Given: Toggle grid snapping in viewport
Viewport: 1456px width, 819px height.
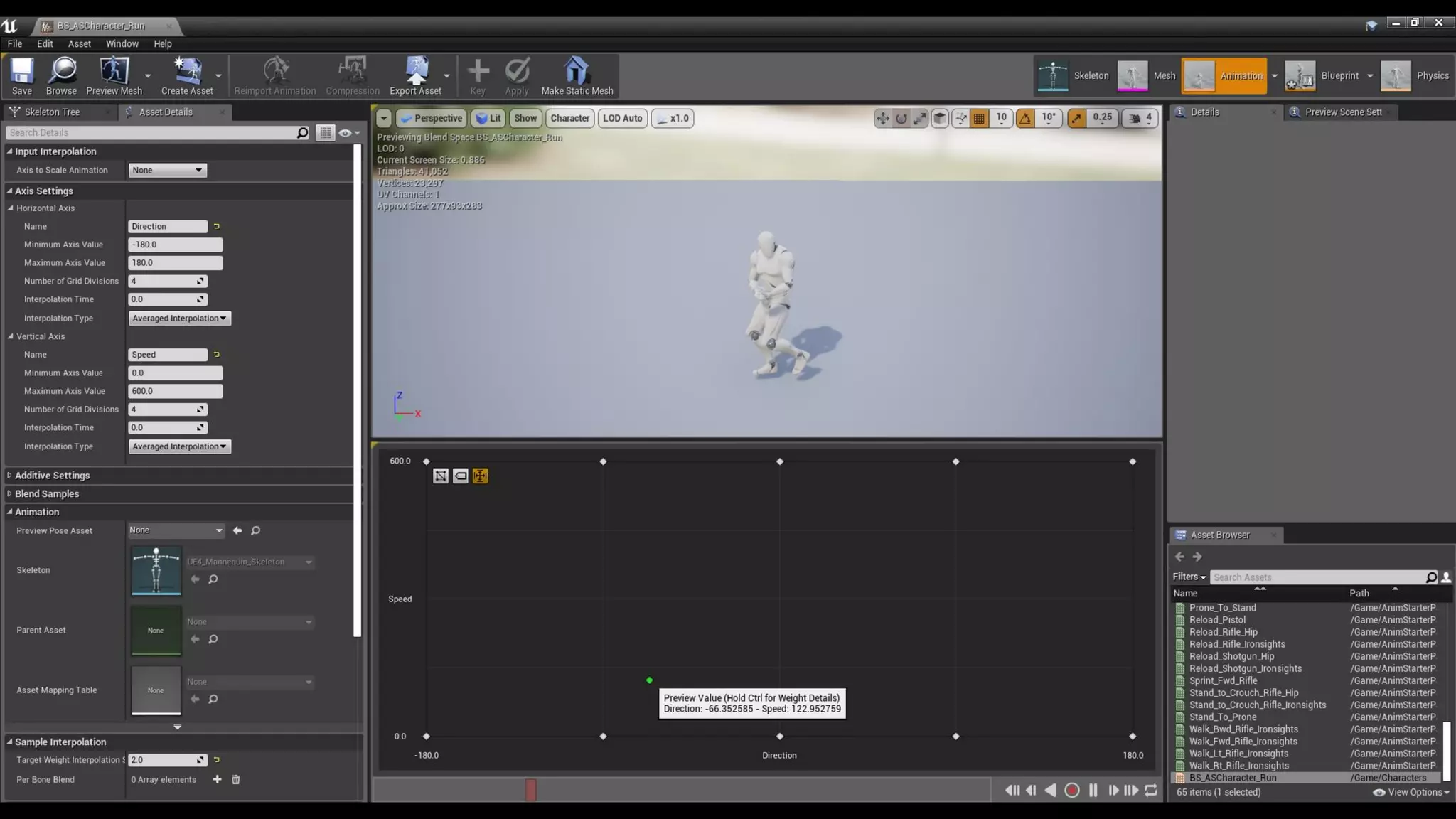Looking at the screenshot, I should click(979, 118).
